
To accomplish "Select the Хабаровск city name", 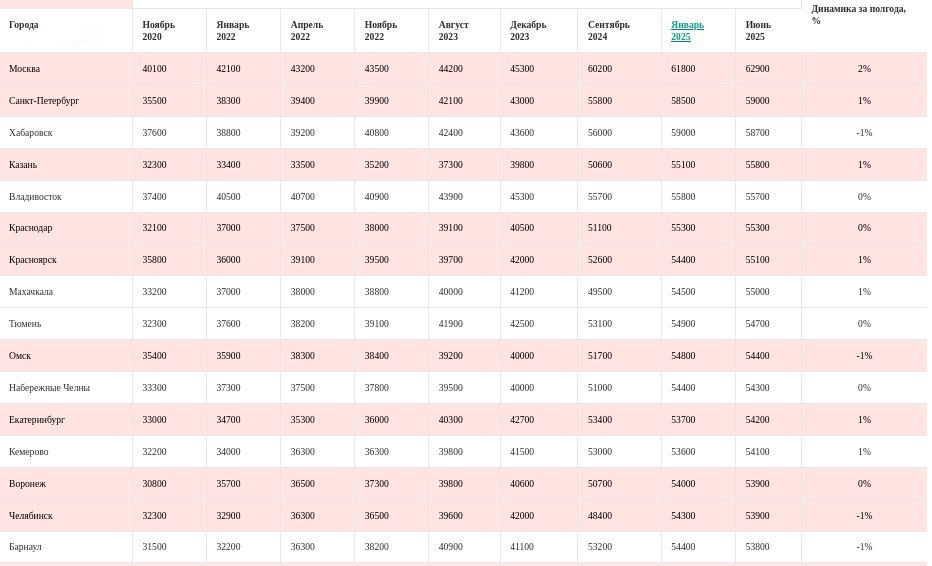I will tap(31, 133).
